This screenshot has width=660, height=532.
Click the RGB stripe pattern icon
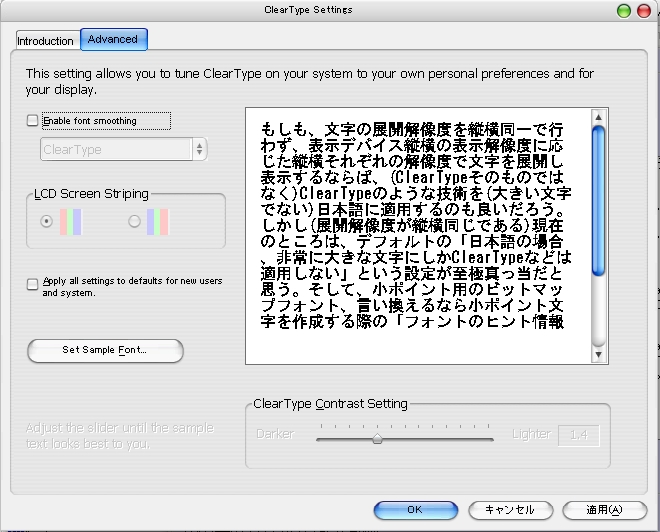[x=69, y=222]
